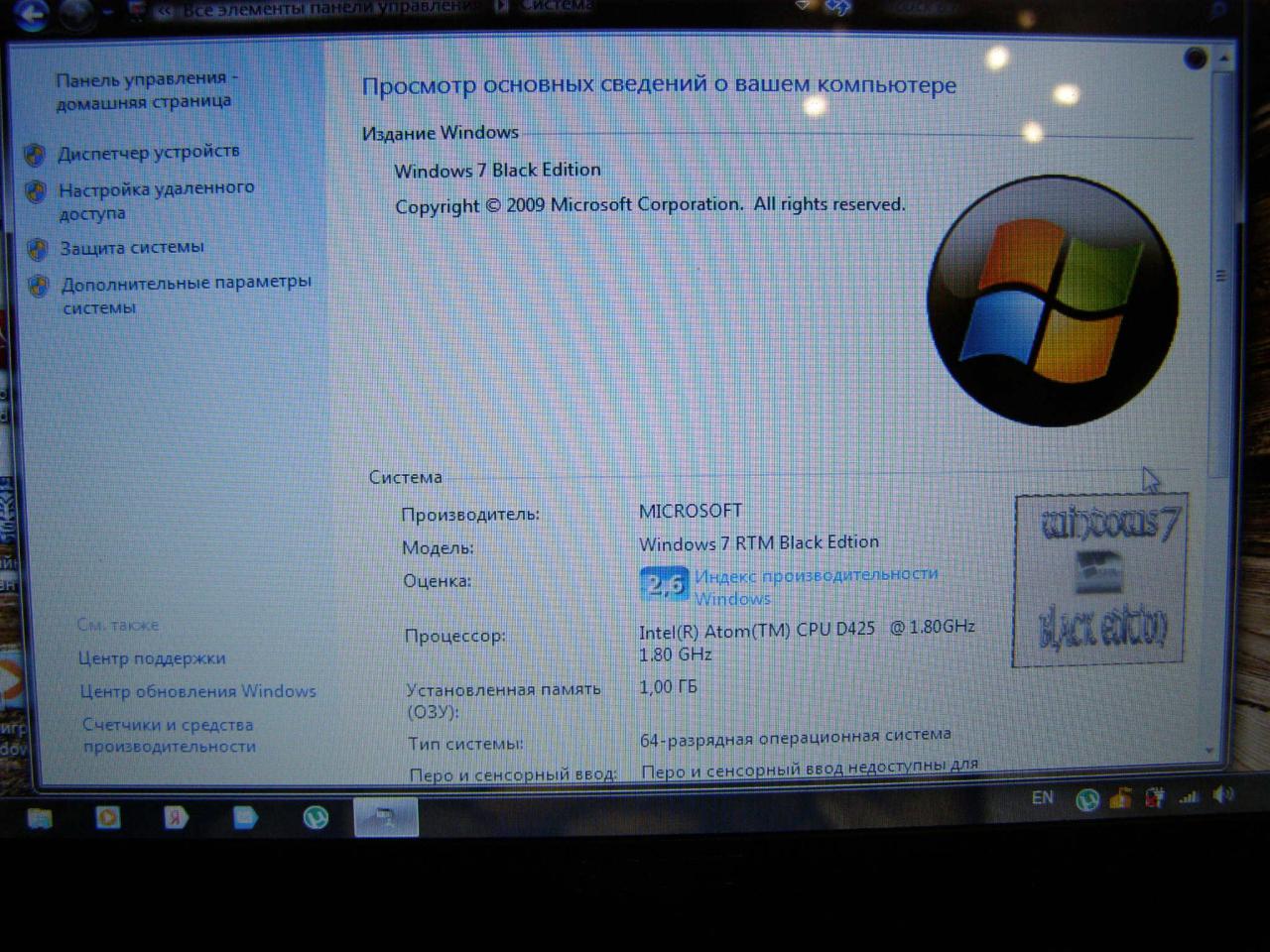Click shield icon beside Настройка удаленного доступа

[36, 192]
